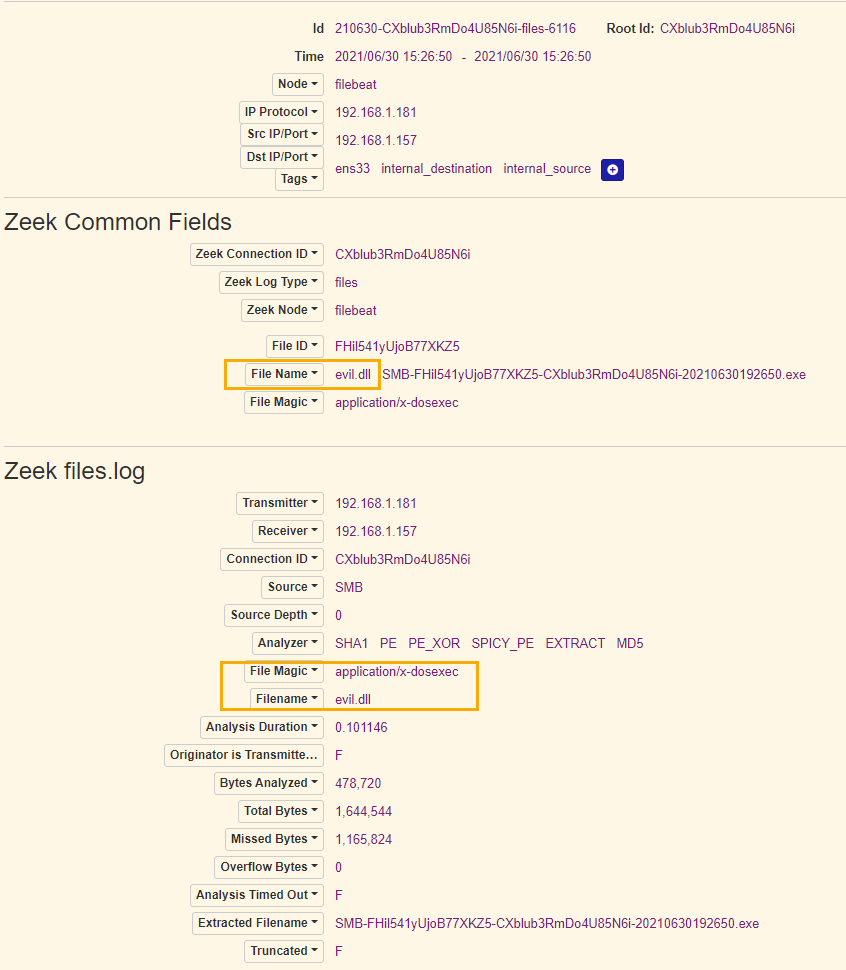Open the Extracted Filename dropdown
The image size is (846, 970).
258,924
